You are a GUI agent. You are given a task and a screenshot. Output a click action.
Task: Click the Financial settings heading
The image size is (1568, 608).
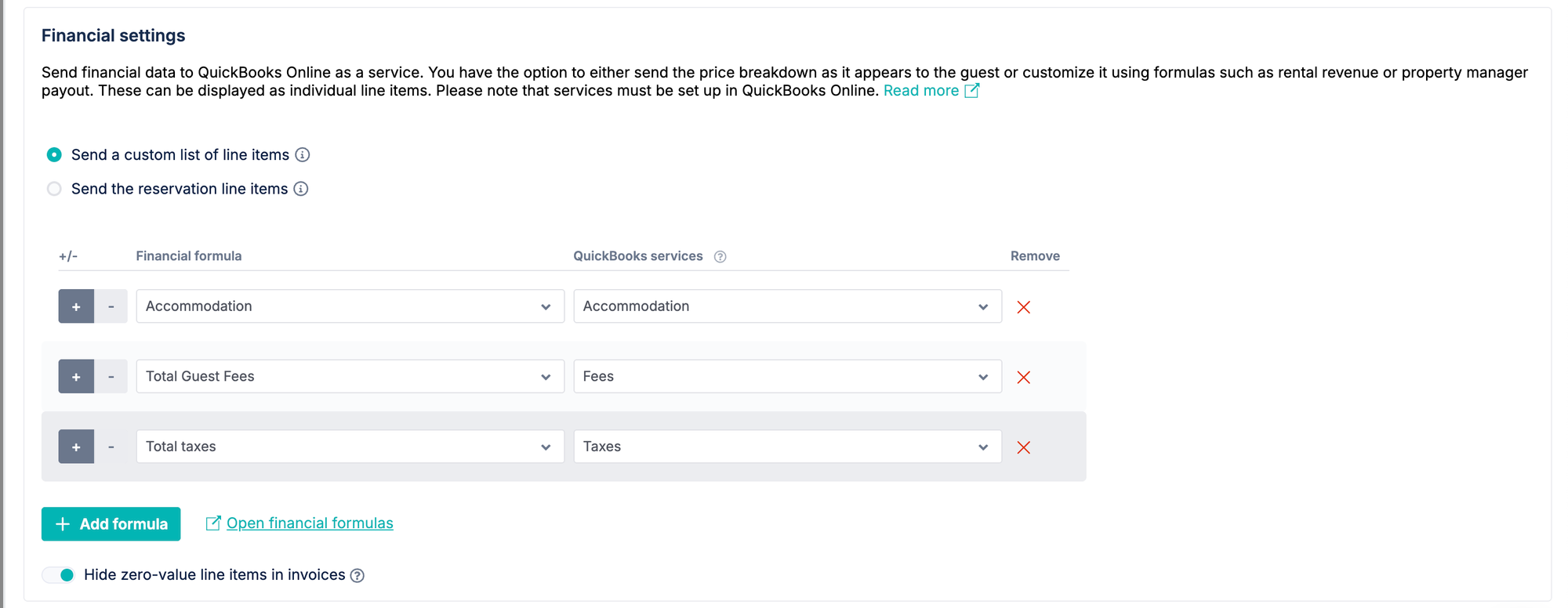pos(114,35)
